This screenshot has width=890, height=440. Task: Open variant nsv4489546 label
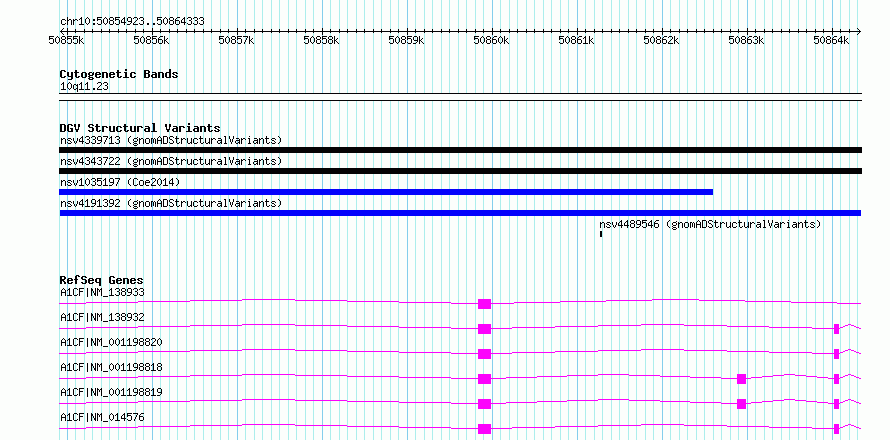tap(710, 224)
